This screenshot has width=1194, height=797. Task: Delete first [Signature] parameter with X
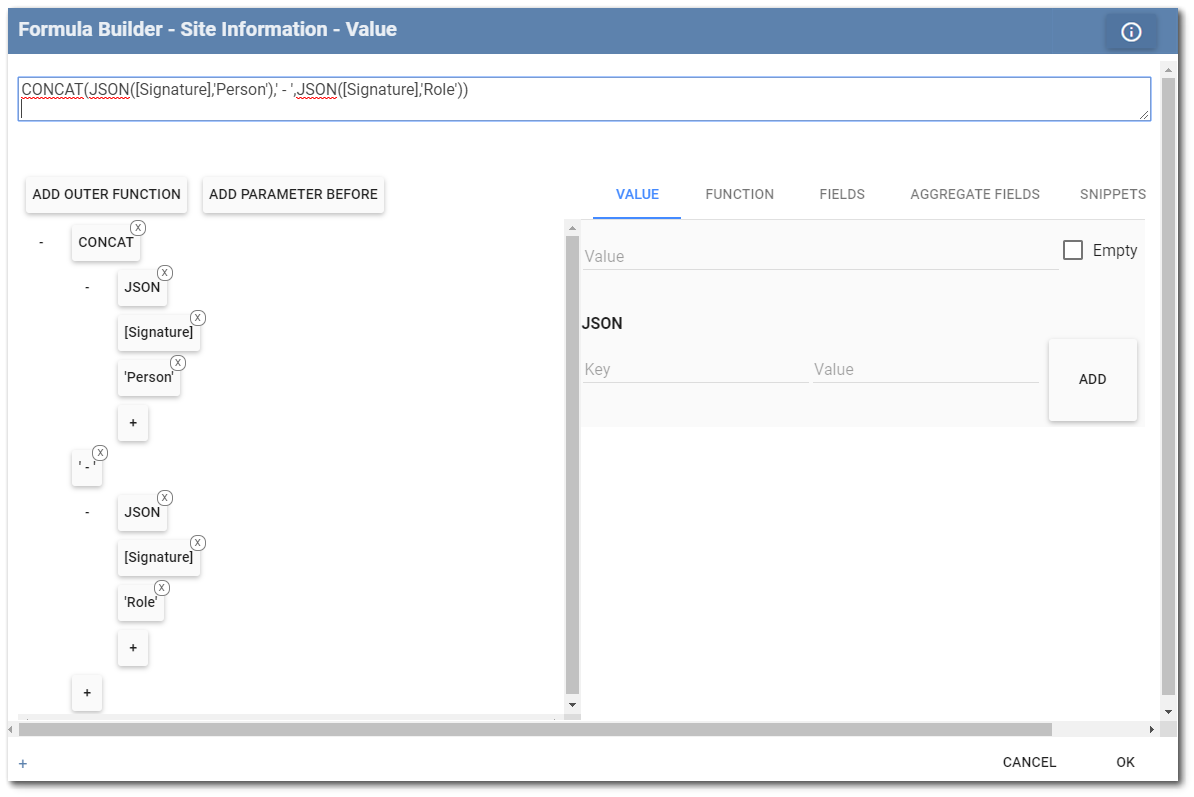point(198,317)
